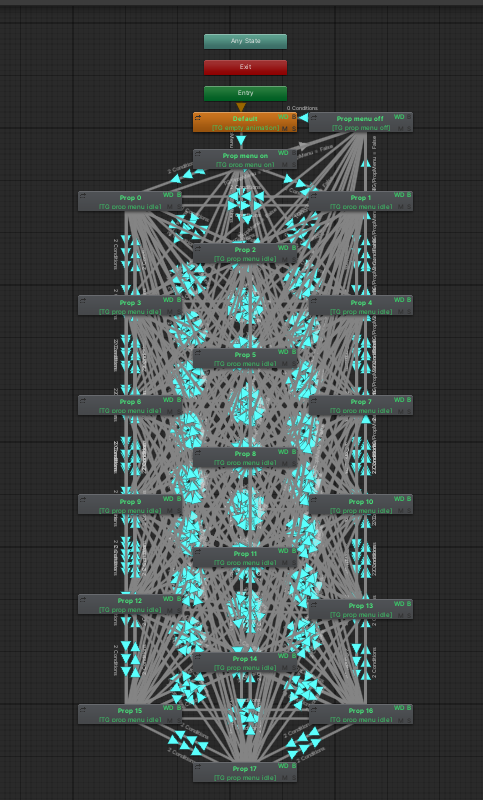Select the green Entry node

click(x=245, y=93)
